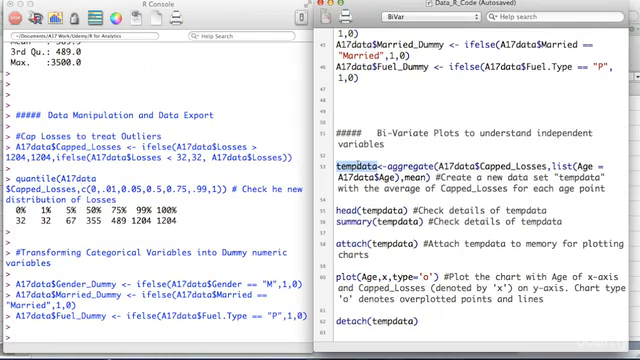640x360 pixels.
Task: Open the BiVar function dropdown
Action: [x=431, y=17]
